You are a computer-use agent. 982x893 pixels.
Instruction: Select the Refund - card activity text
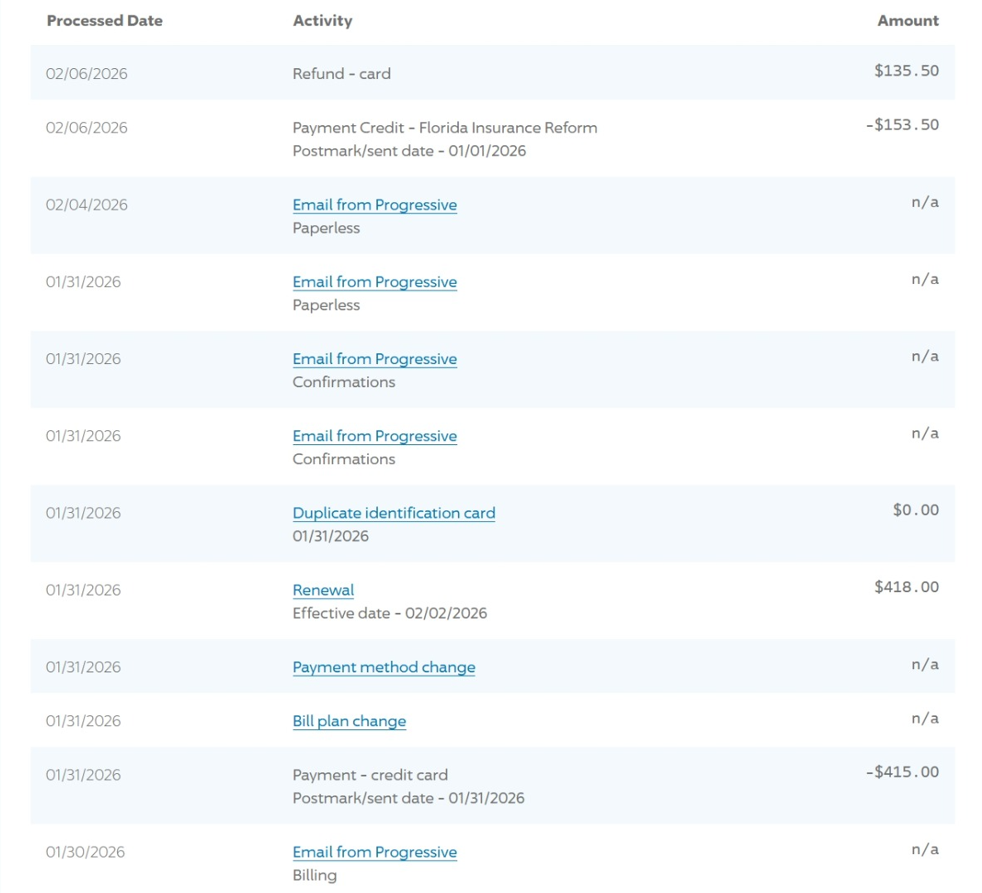[341, 74]
